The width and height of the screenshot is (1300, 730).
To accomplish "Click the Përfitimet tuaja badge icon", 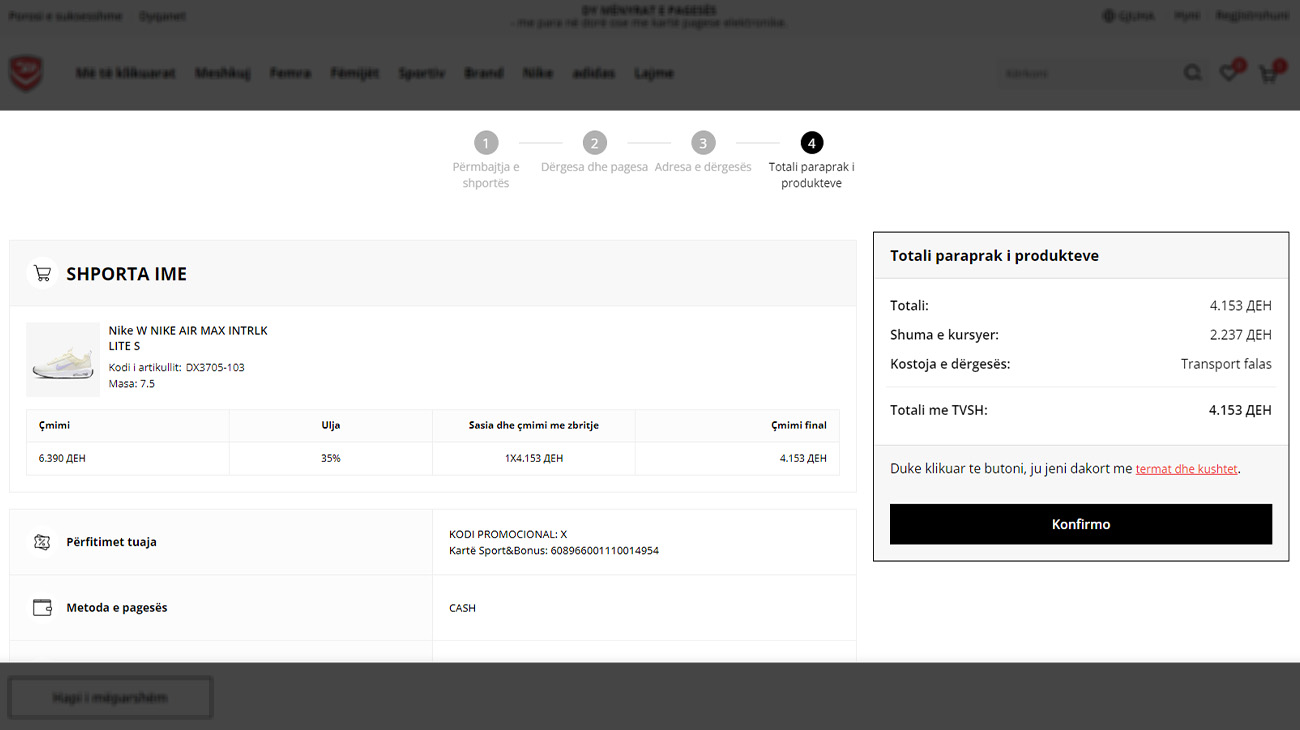I will [x=42, y=542].
